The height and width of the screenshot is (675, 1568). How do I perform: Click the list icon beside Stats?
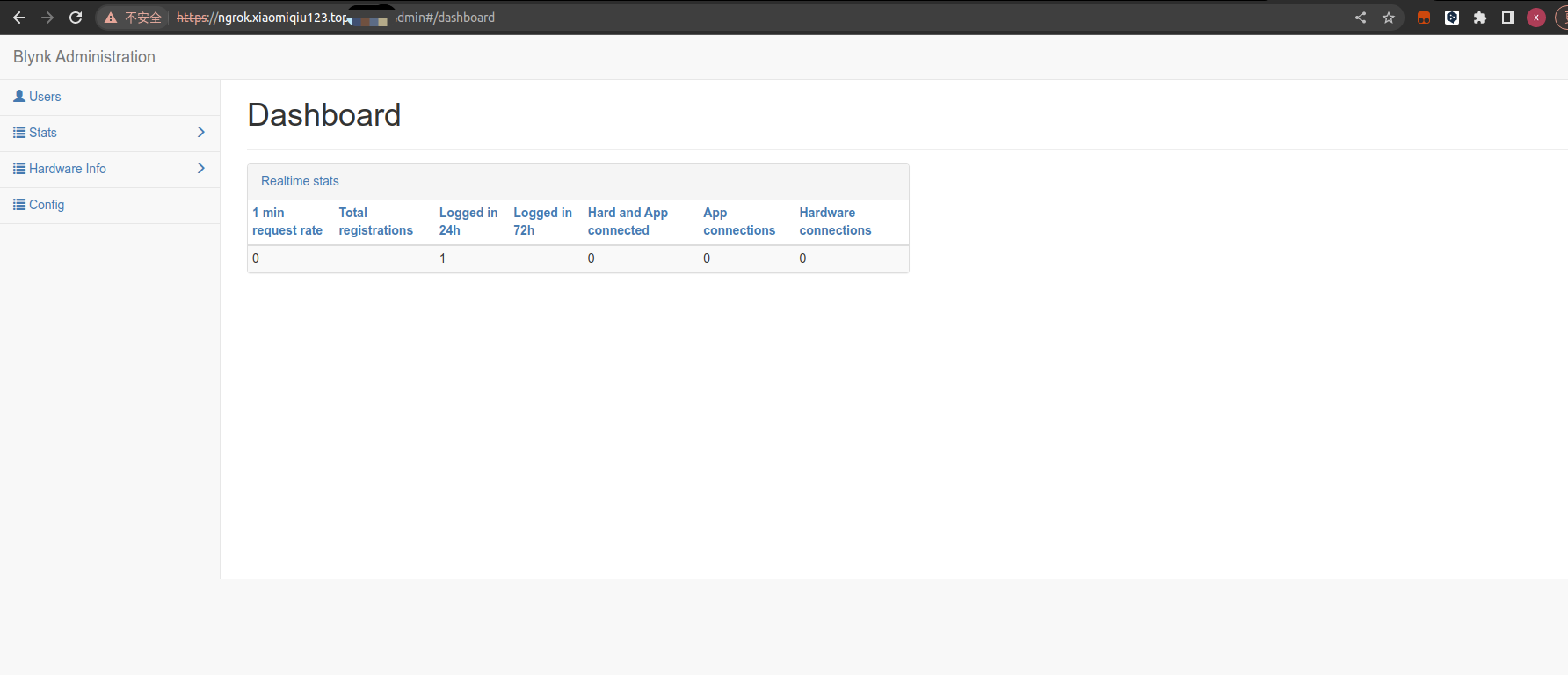19,132
